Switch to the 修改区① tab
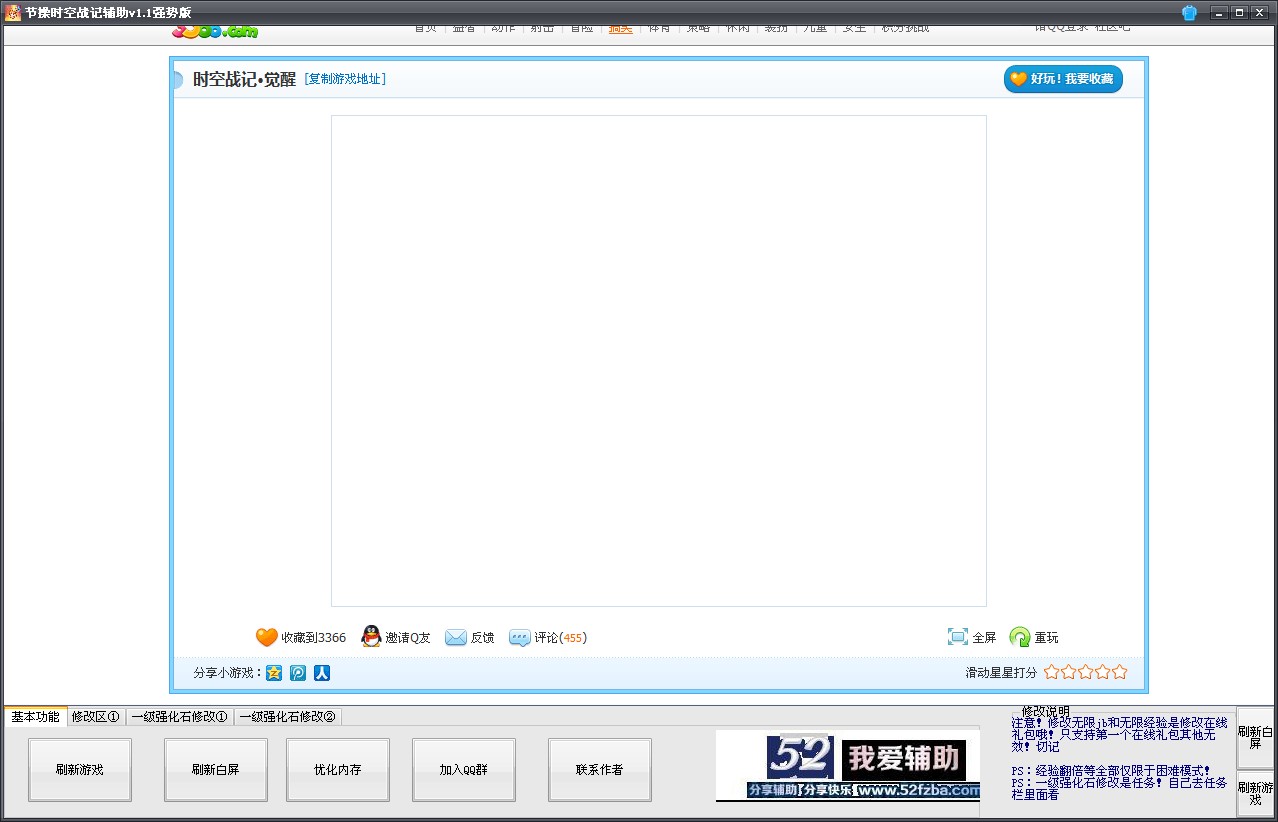 pyautogui.click(x=96, y=716)
